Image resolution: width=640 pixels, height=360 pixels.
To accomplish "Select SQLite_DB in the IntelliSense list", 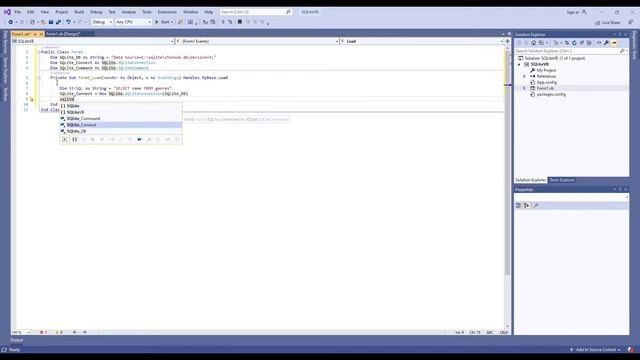I will [121, 131].
